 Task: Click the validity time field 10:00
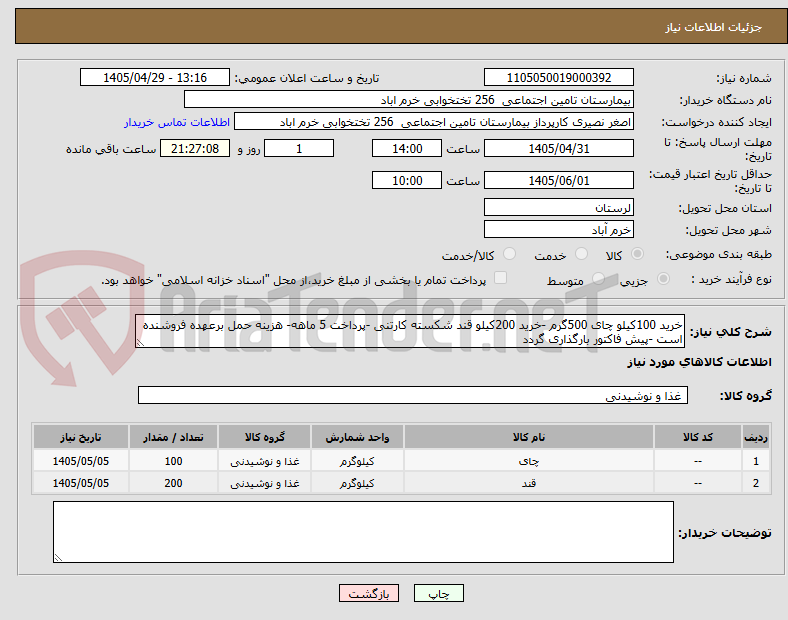coord(407,180)
